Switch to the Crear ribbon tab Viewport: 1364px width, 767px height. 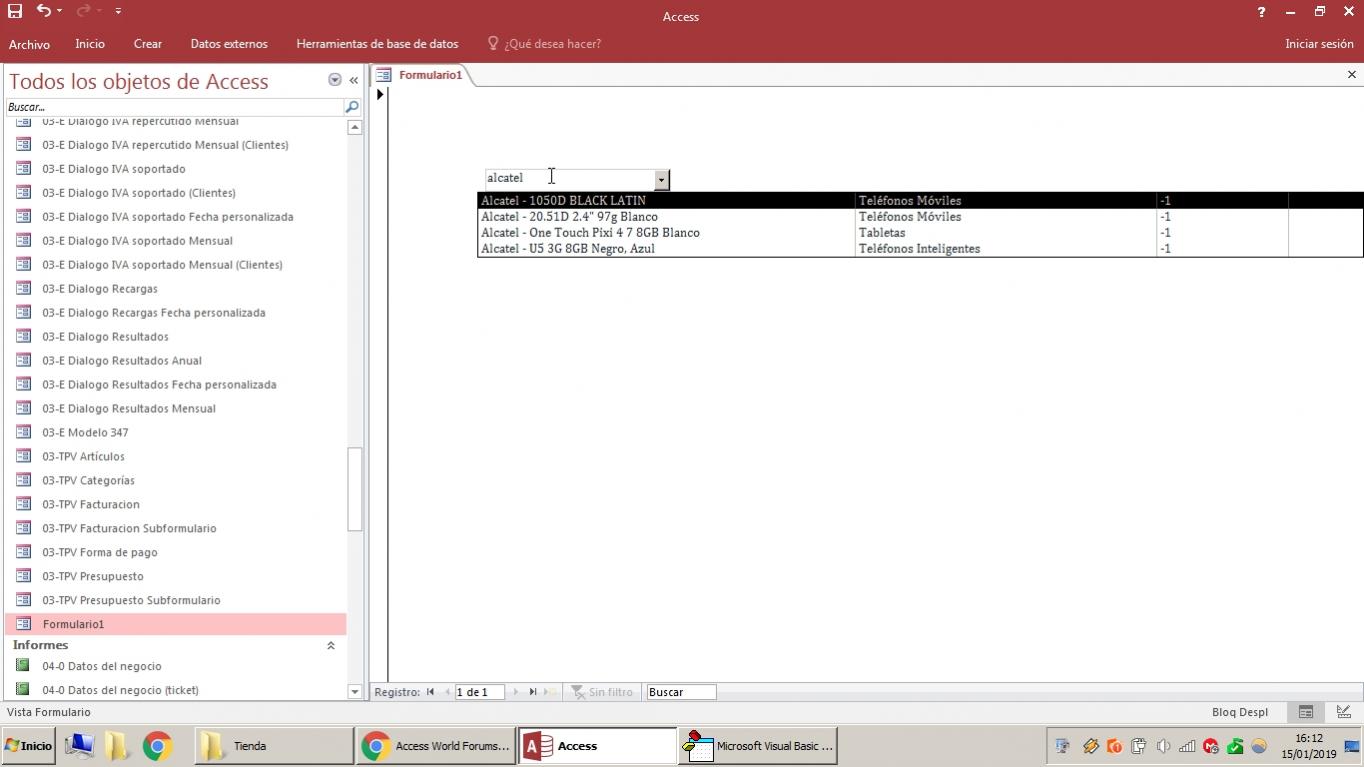point(148,44)
